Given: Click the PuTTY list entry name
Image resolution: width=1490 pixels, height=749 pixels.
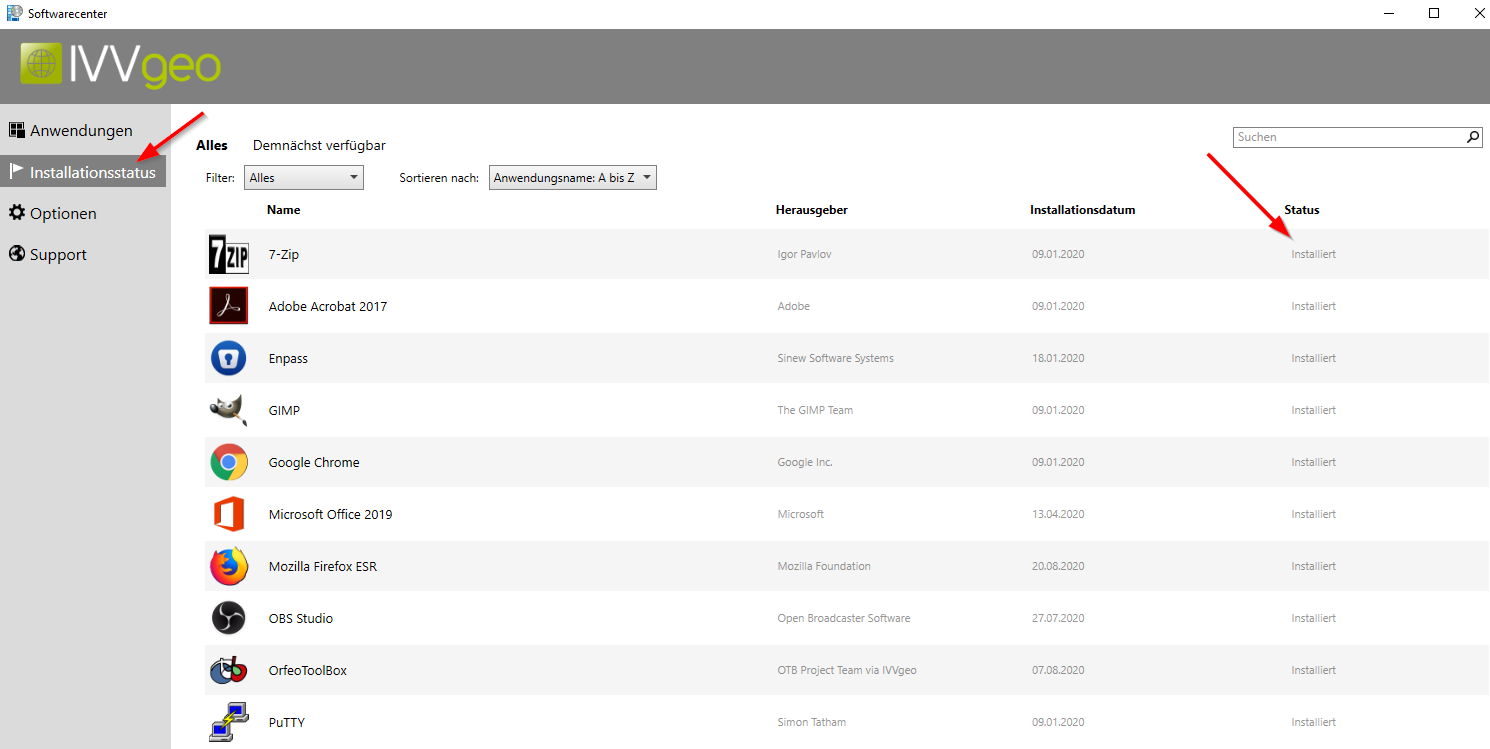Looking at the screenshot, I should pos(287,722).
